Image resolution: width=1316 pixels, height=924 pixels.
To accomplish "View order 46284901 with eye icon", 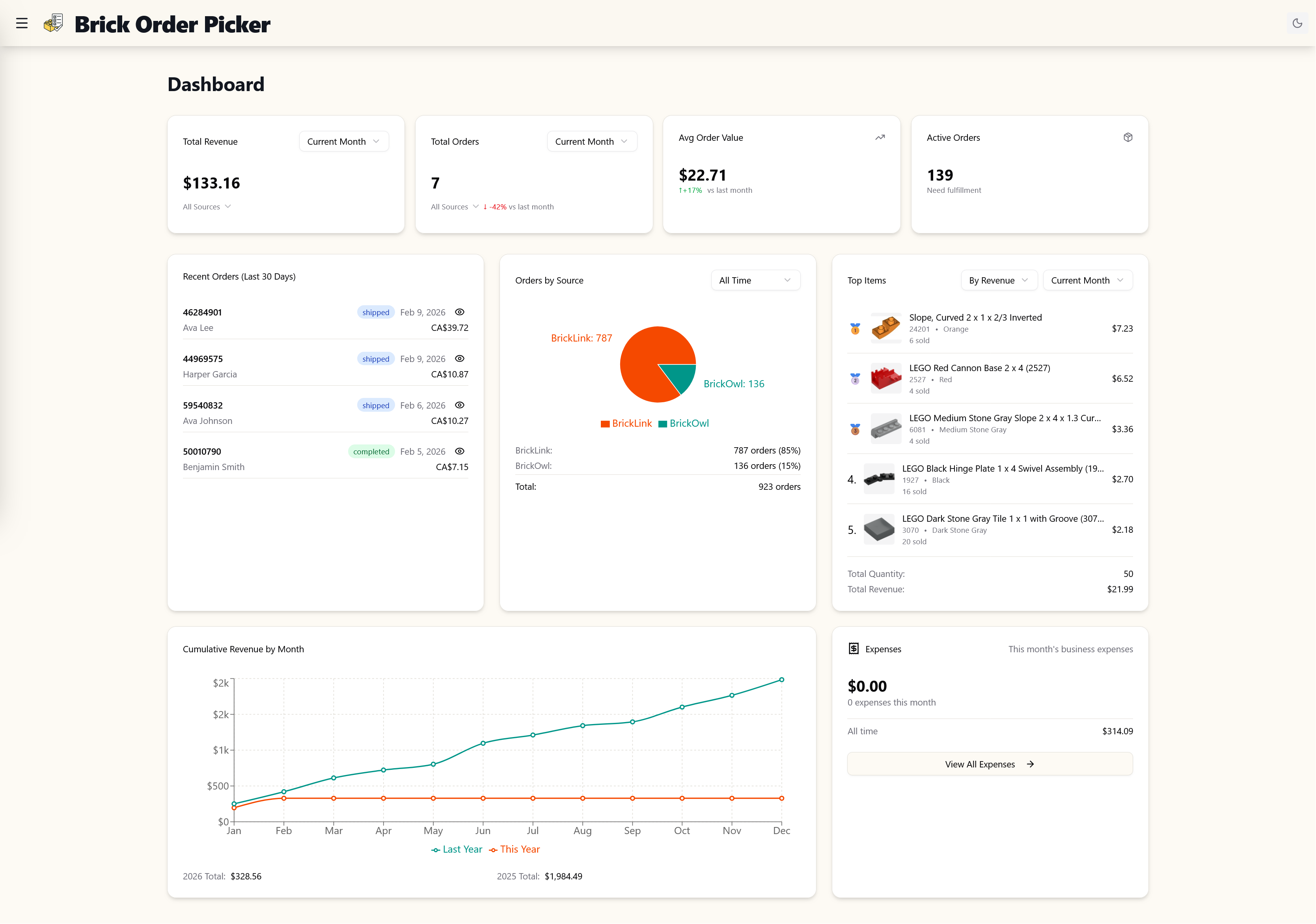I will click(x=459, y=312).
